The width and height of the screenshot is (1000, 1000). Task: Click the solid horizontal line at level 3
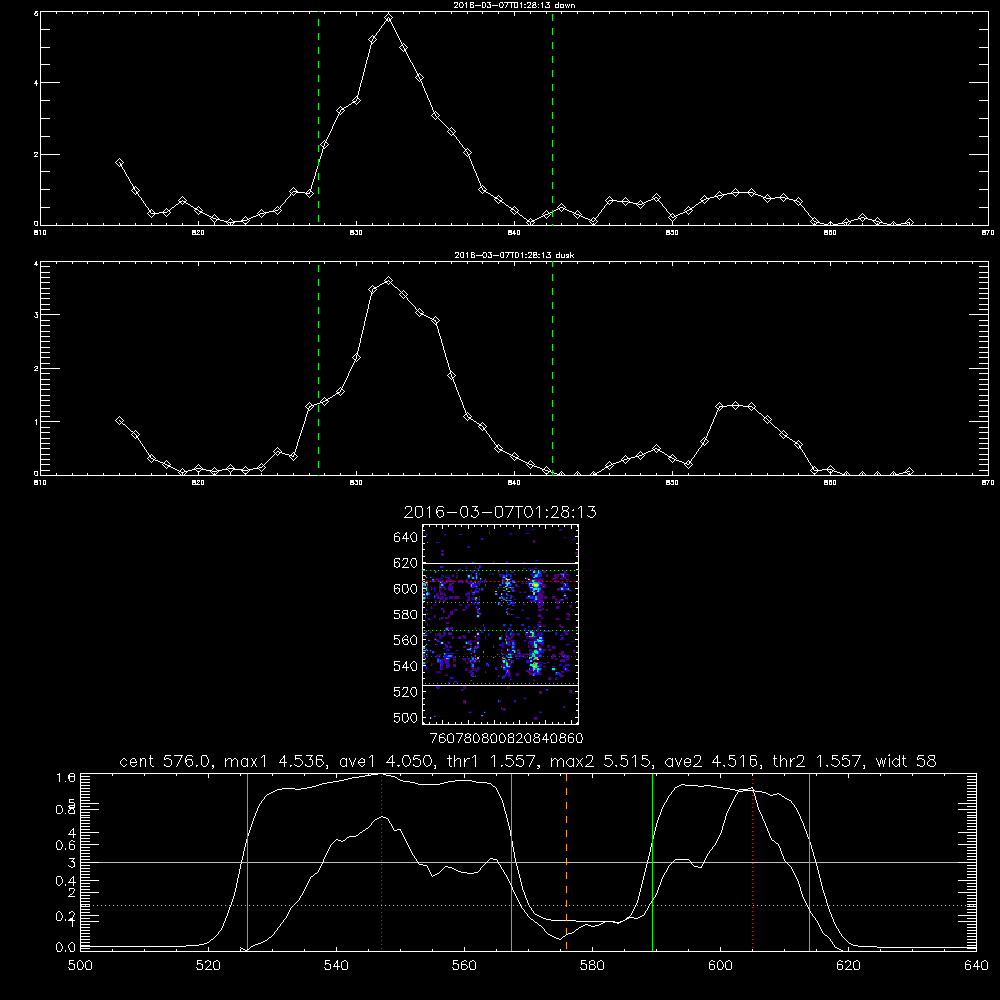[528, 862]
